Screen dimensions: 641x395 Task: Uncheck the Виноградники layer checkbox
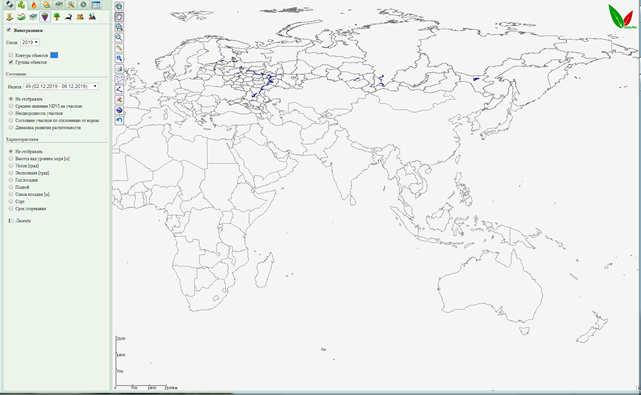pos(9,30)
